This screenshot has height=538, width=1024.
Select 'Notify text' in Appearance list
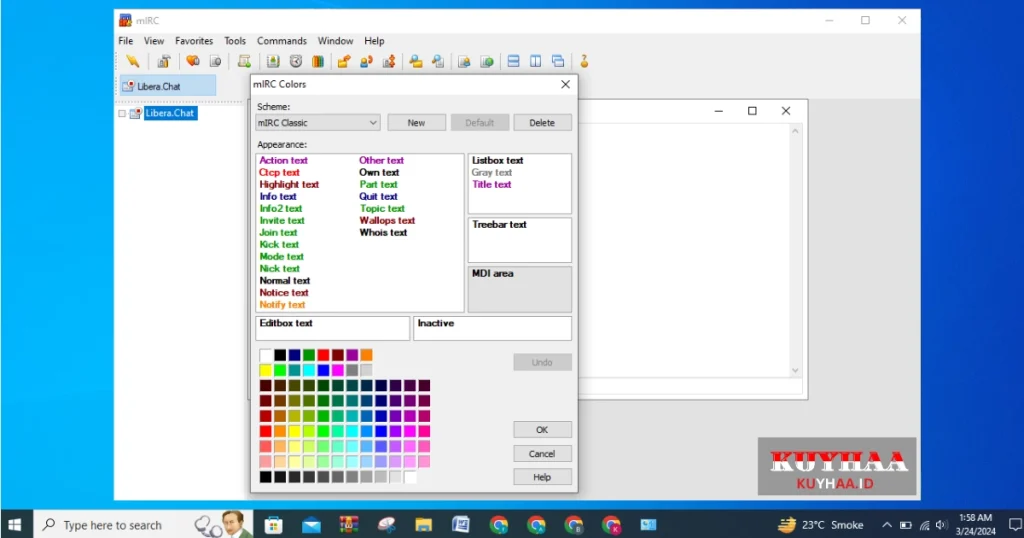click(x=282, y=305)
